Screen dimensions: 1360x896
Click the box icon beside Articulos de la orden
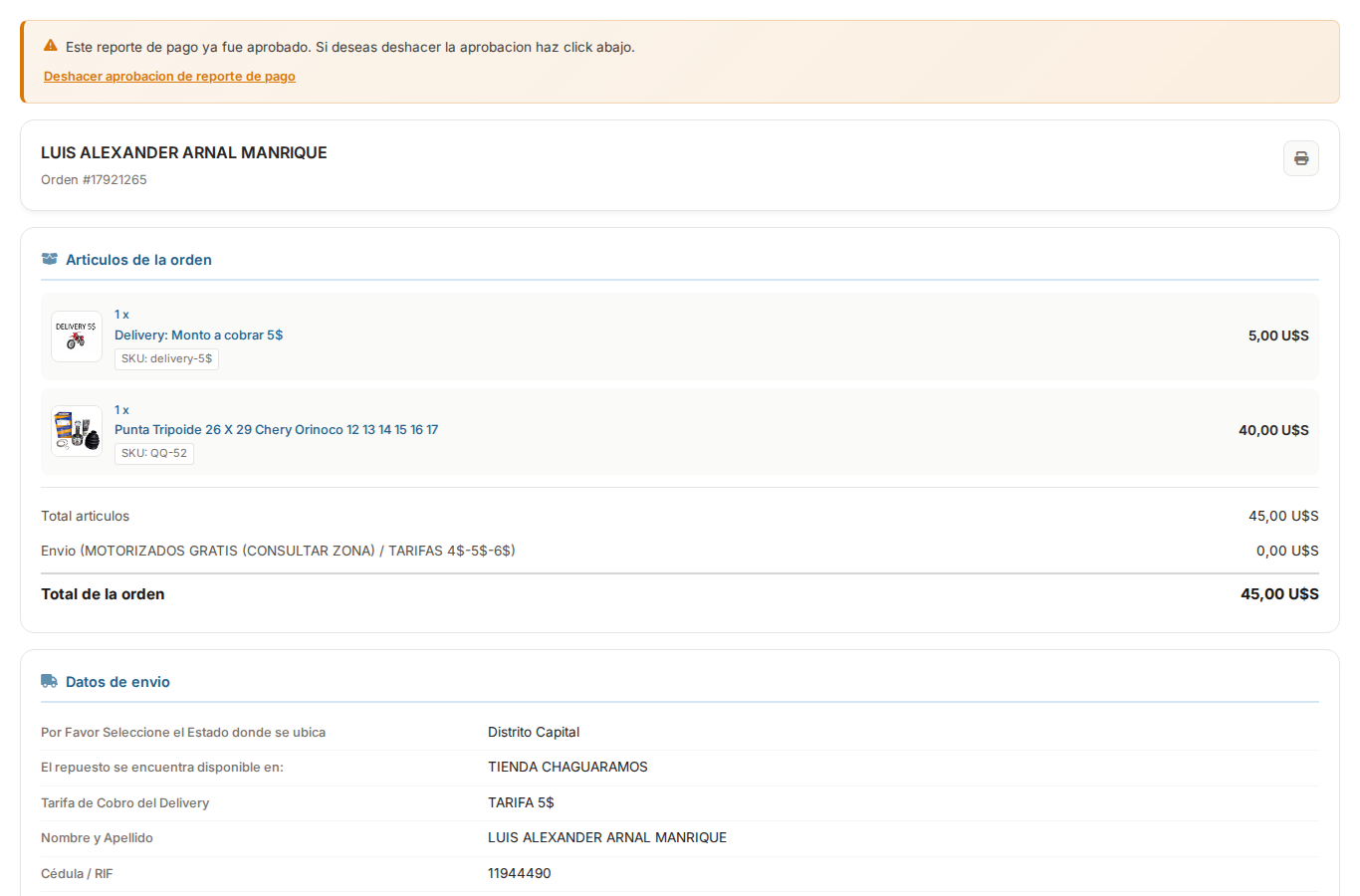pos(49,258)
